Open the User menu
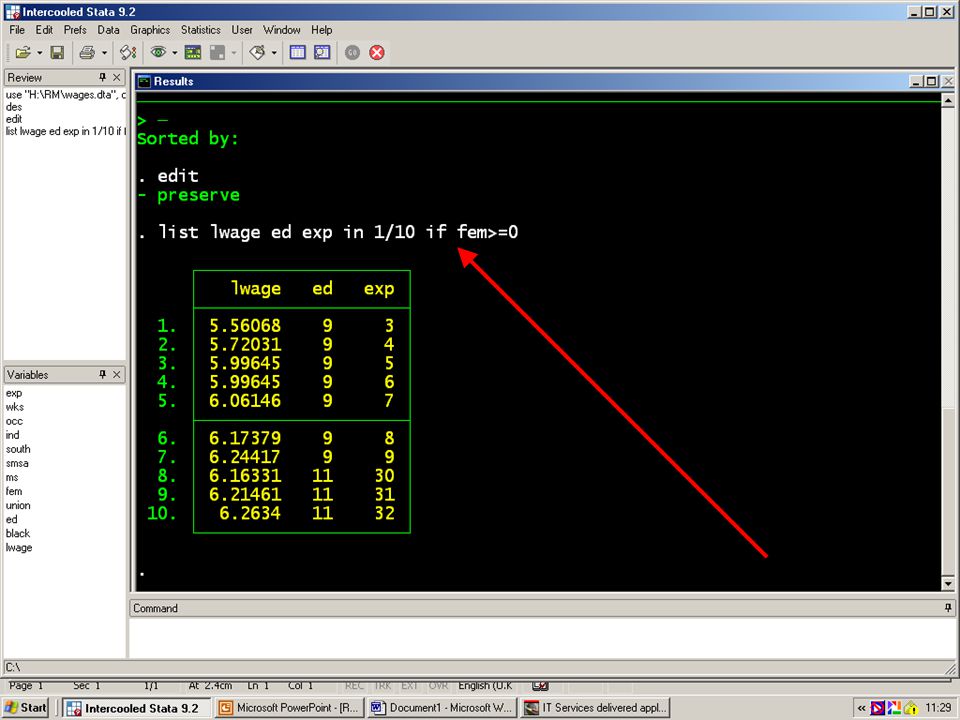The width and height of the screenshot is (960, 720). coord(241,30)
